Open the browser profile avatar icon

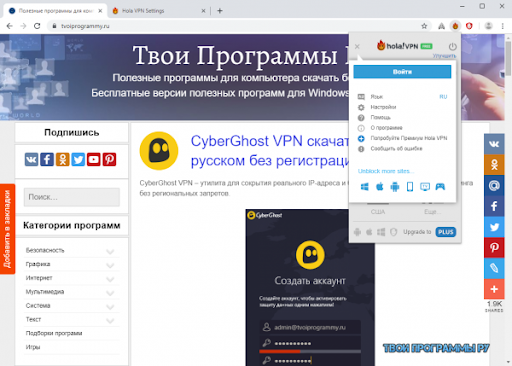pos(488,26)
